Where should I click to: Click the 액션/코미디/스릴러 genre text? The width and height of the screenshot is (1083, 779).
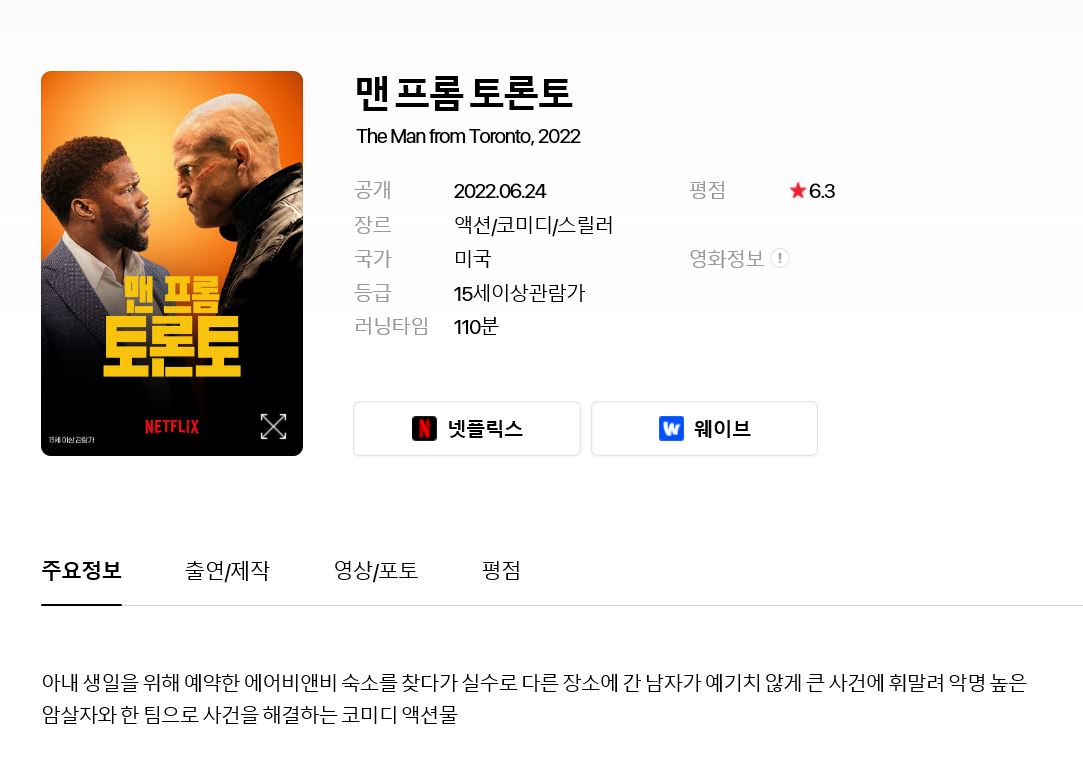tap(533, 225)
